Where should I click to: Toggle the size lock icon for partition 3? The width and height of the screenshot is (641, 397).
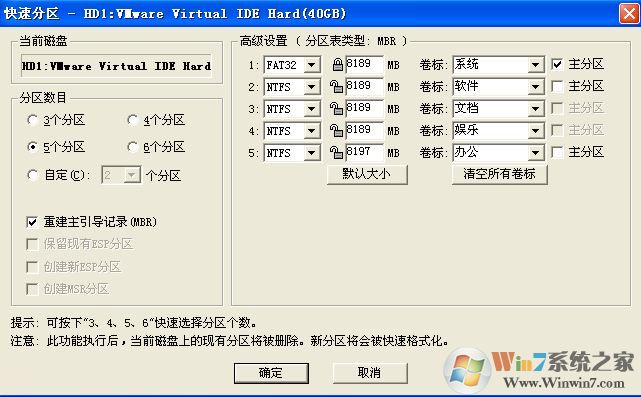point(336,109)
